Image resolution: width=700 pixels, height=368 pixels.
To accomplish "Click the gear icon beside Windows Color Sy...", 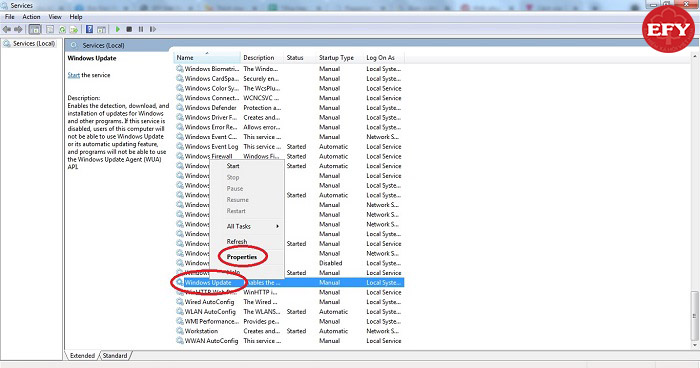I will 179,88.
